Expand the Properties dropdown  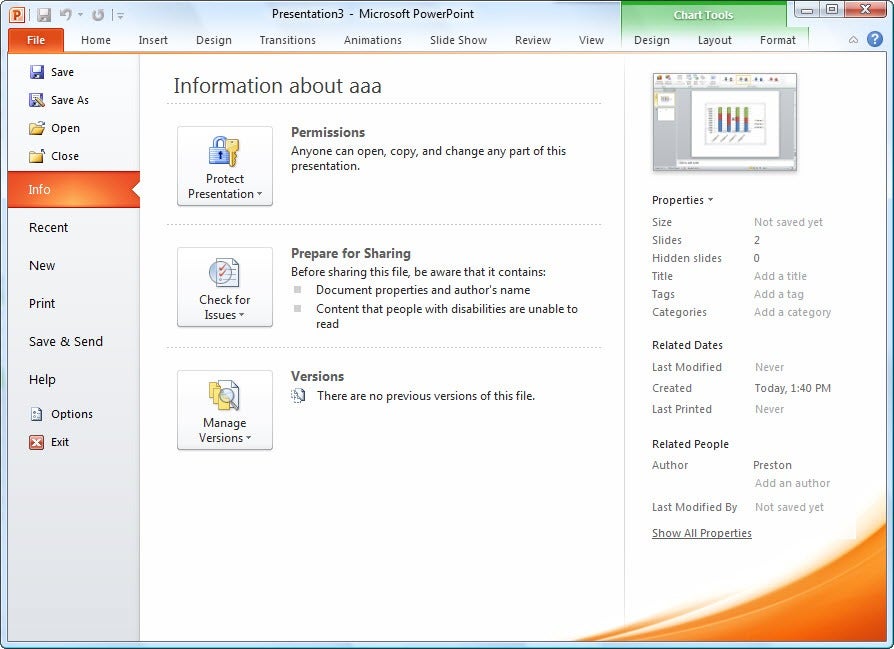point(682,200)
